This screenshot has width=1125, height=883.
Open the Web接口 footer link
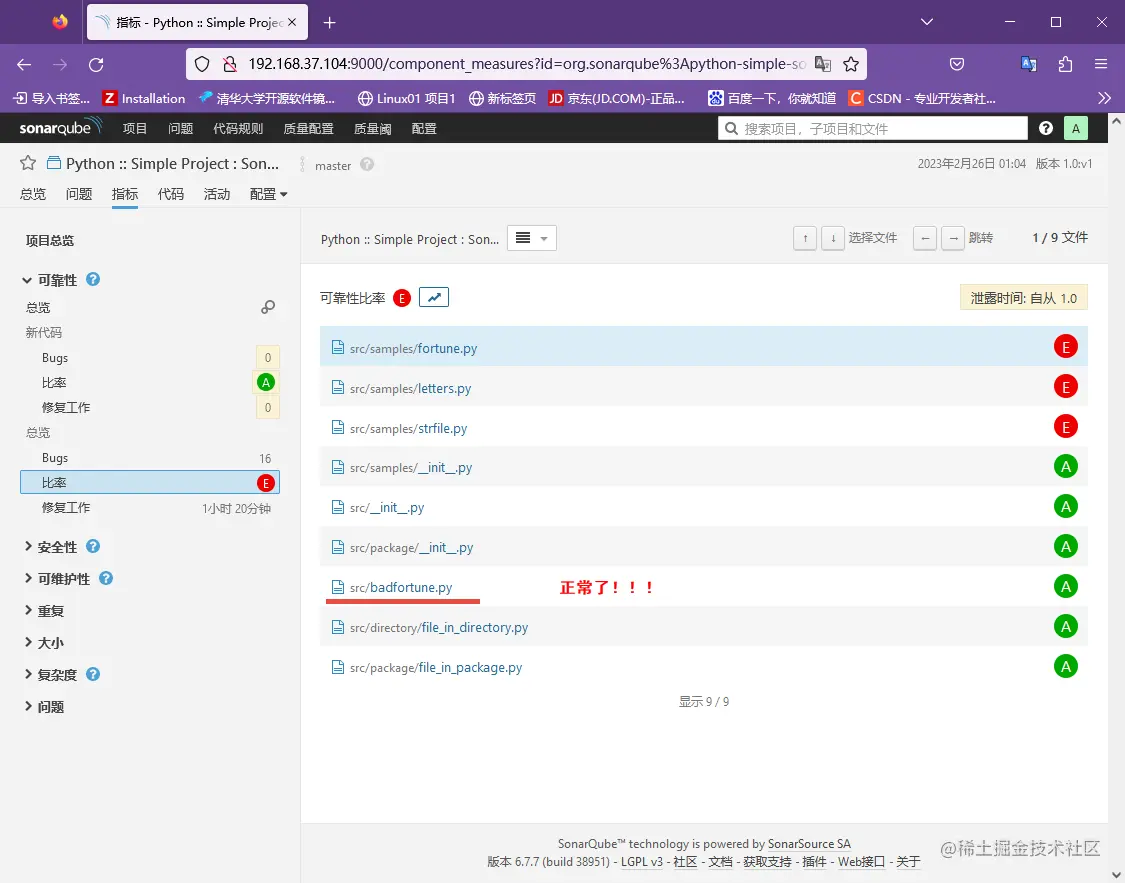coord(861,861)
